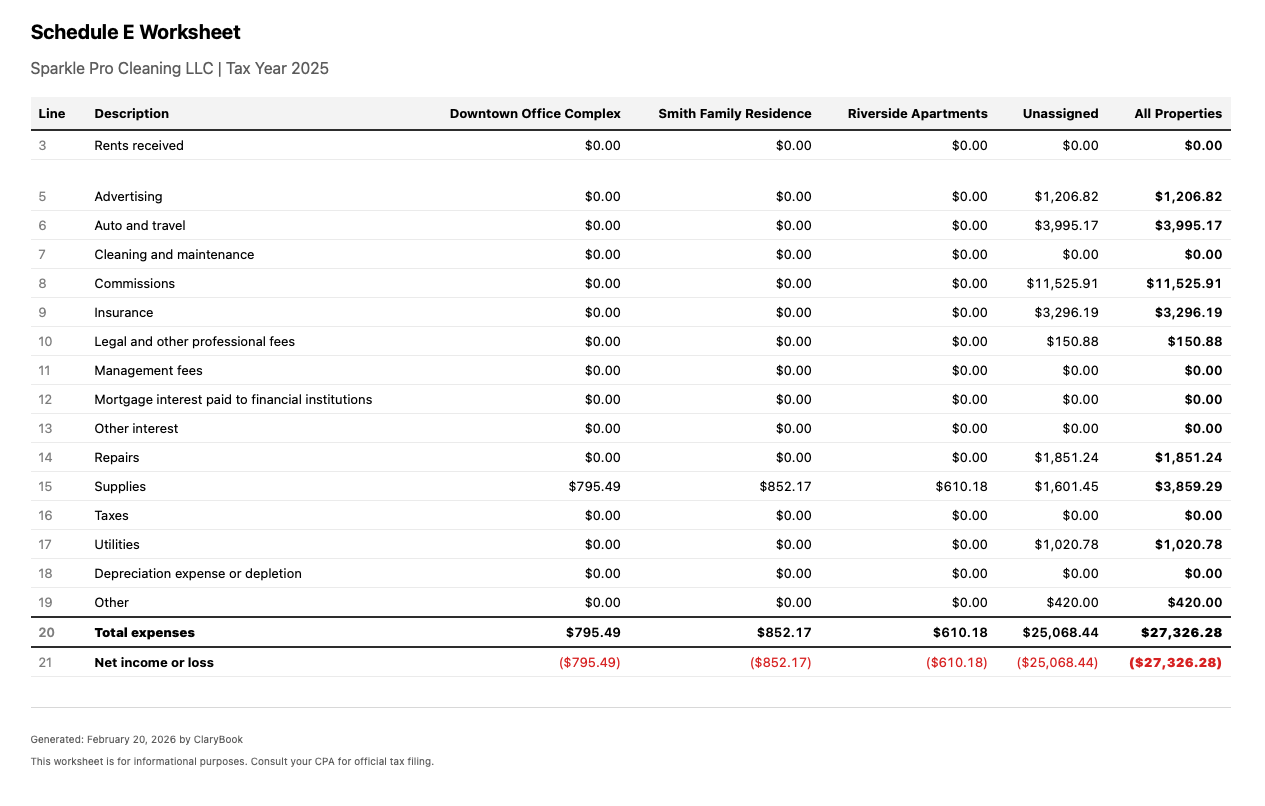Viewport: 1265px width, 806px height.
Task: Select the Depreciation expense or depletion label
Action: click(198, 574)
